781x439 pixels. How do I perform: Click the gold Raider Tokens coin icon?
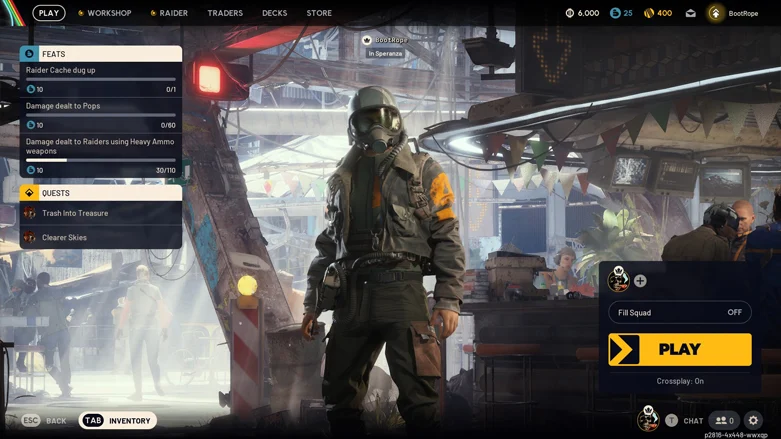(648, 13)
